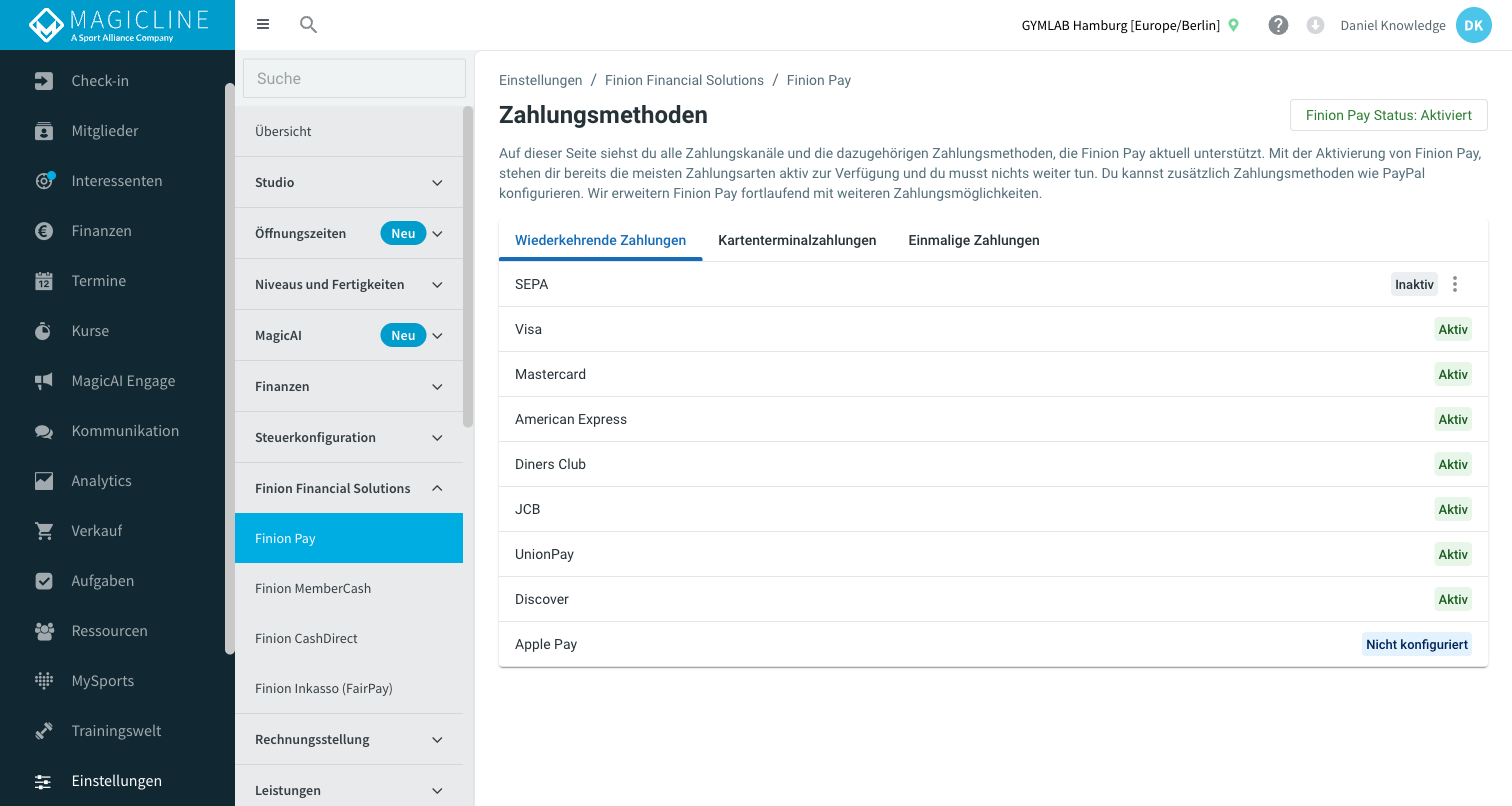Open Finion Inkasso (FairPay) menu item
The width and height of the screenshot is (1512, 806).
coord(349,688)
